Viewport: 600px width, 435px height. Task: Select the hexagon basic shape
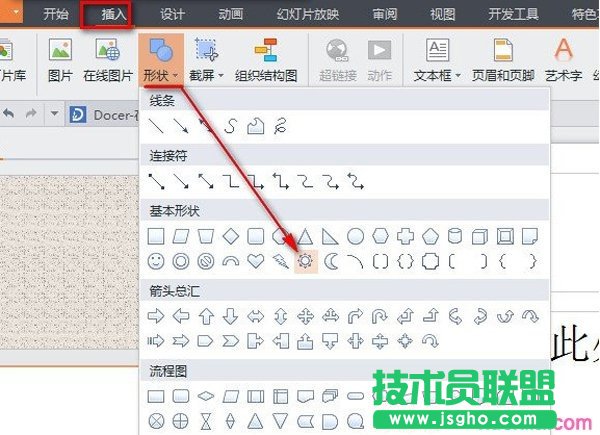coord(380,236)
